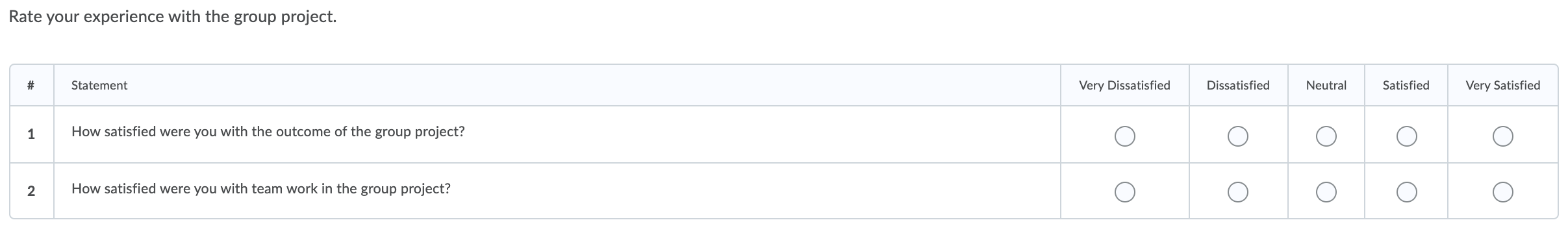This screenshot has height=244, width=1568.
Task: Mark Neutral for team work question
Action: click(x=1326, y=192)
